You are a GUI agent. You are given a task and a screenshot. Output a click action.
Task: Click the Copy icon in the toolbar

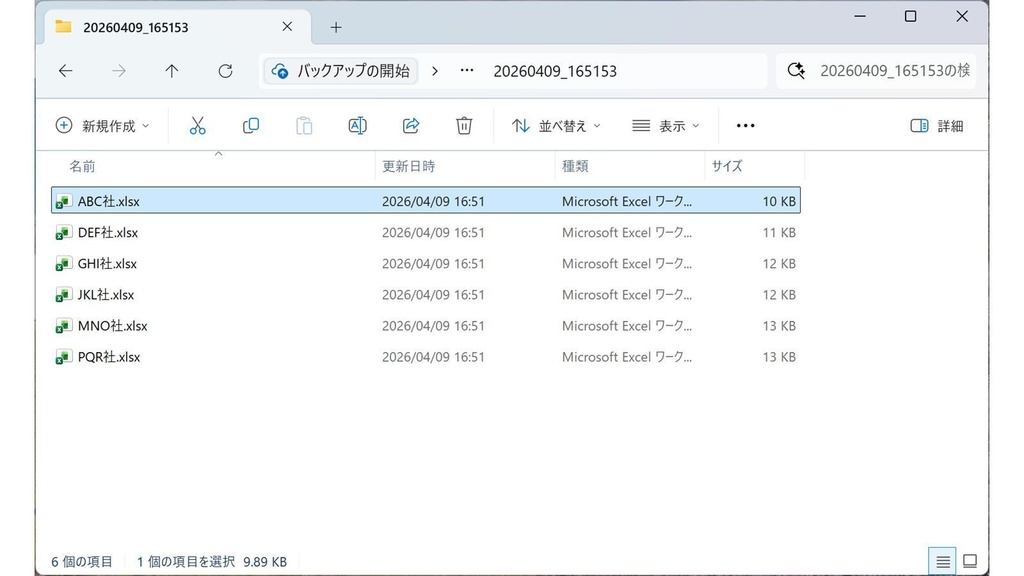click(250, 125)
